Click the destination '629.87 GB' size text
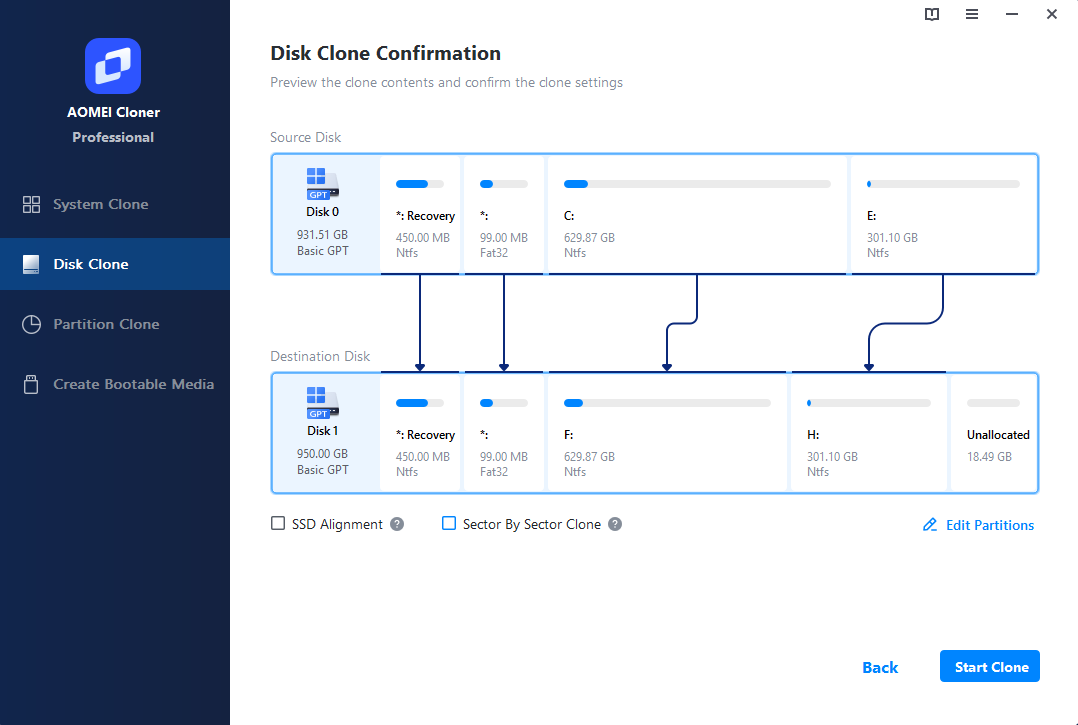 pos(589,457)
